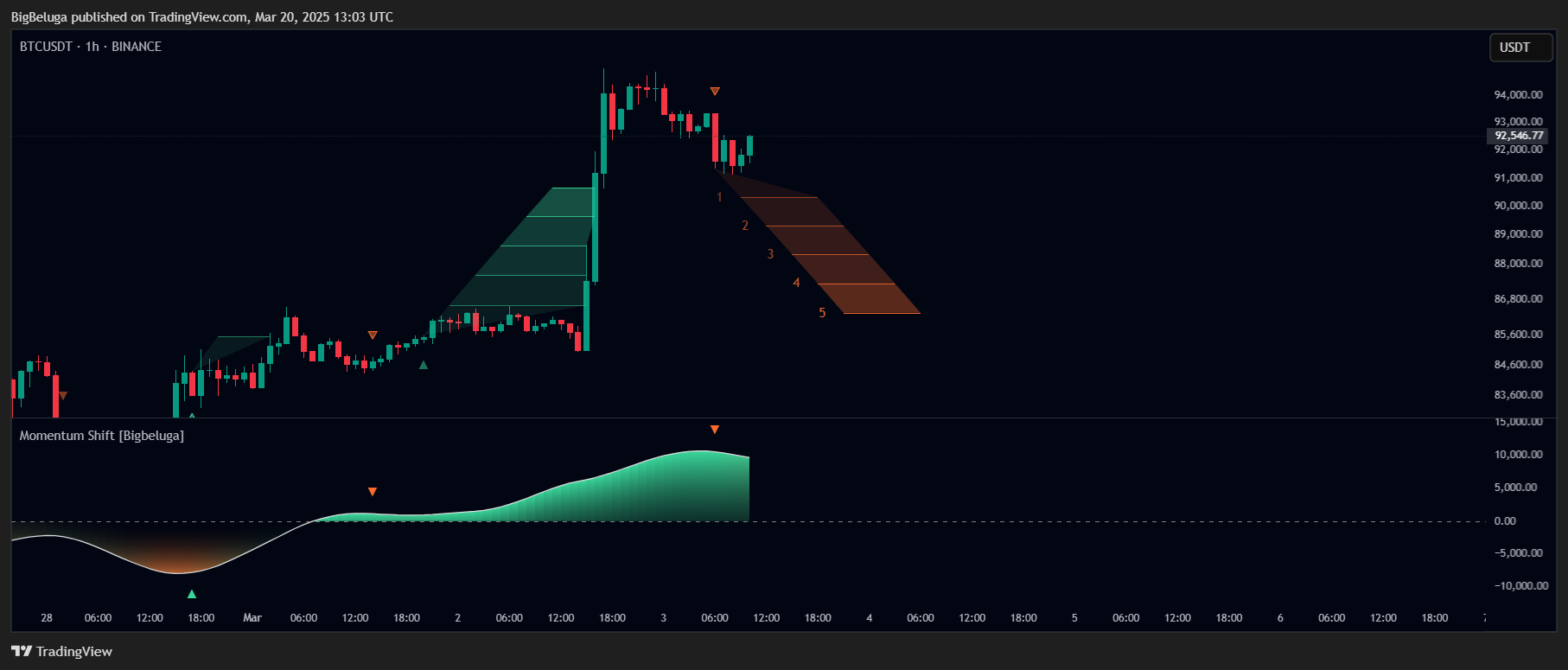Click the 94,000.00 price axis label
This screenshot has width=1568, height=670.
coord(1519,95)
